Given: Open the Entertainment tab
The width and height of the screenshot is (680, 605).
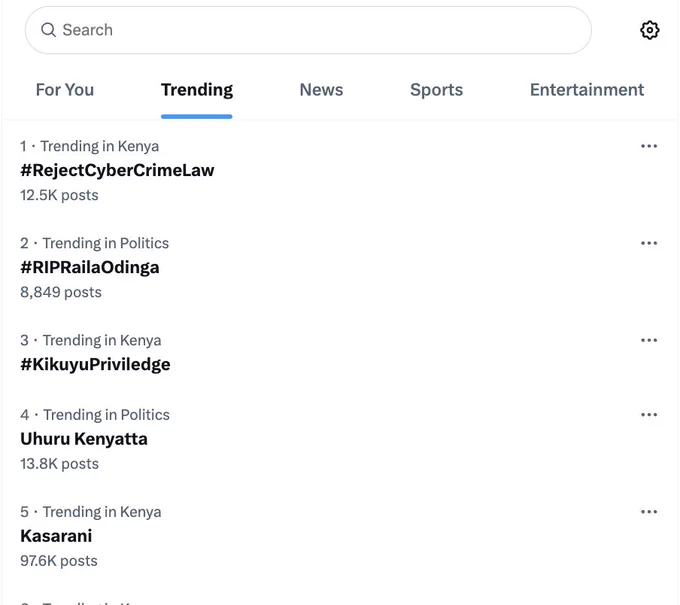Looking at the screenshot, I should click(x=587, y=90).
